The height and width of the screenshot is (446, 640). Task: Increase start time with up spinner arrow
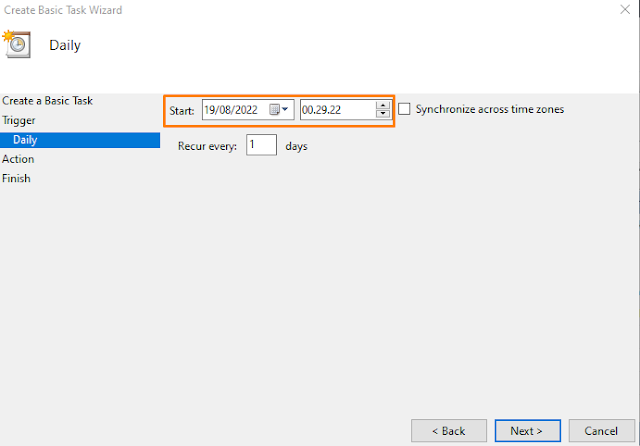[383, 105]
